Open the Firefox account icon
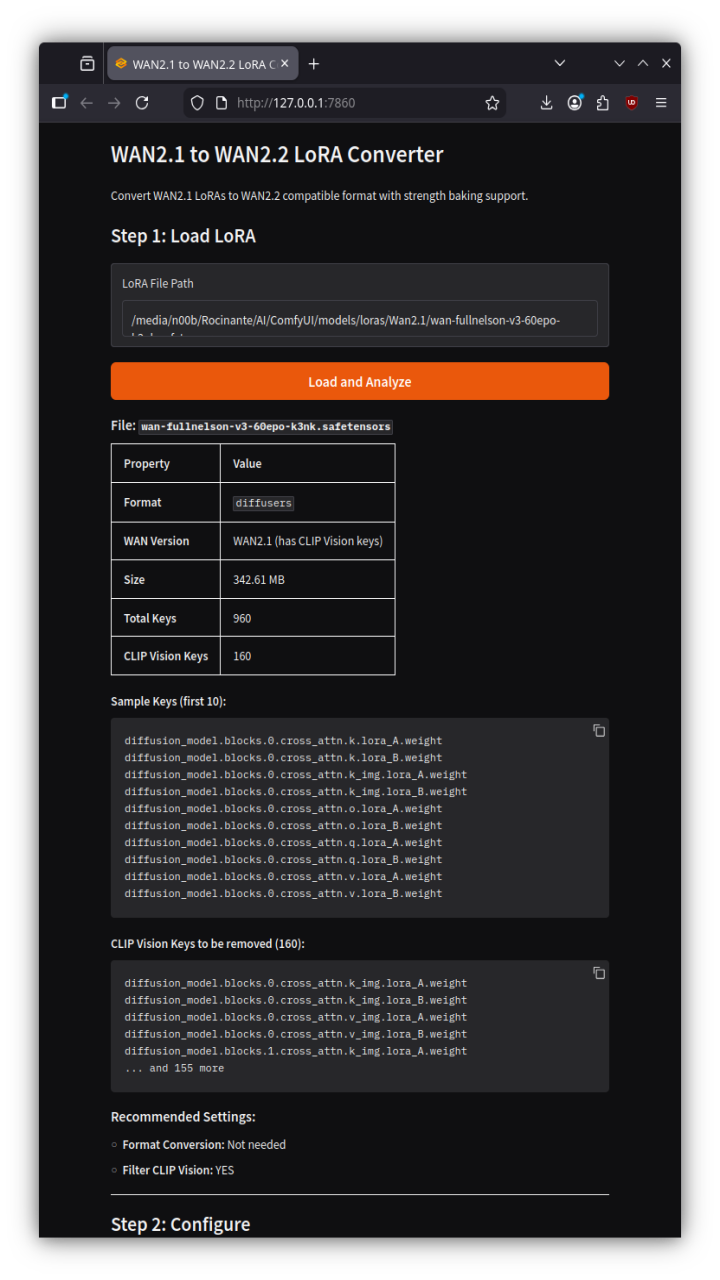 click(575, 102)
